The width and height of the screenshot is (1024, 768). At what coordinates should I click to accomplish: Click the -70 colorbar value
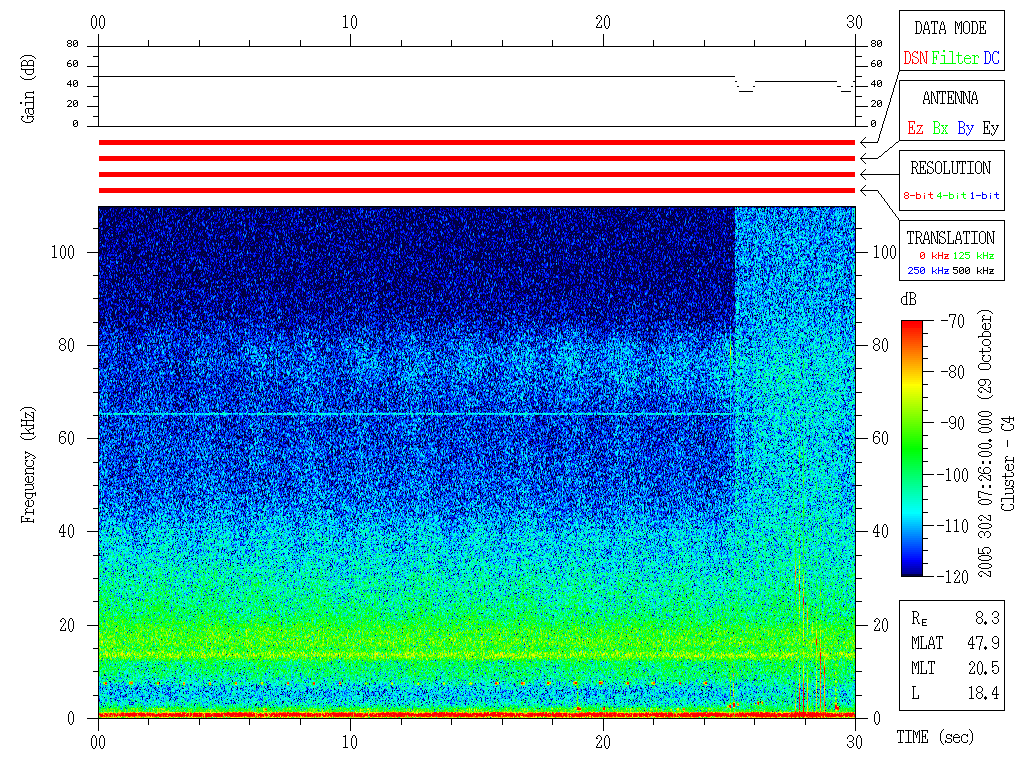[x=953, y=321]
